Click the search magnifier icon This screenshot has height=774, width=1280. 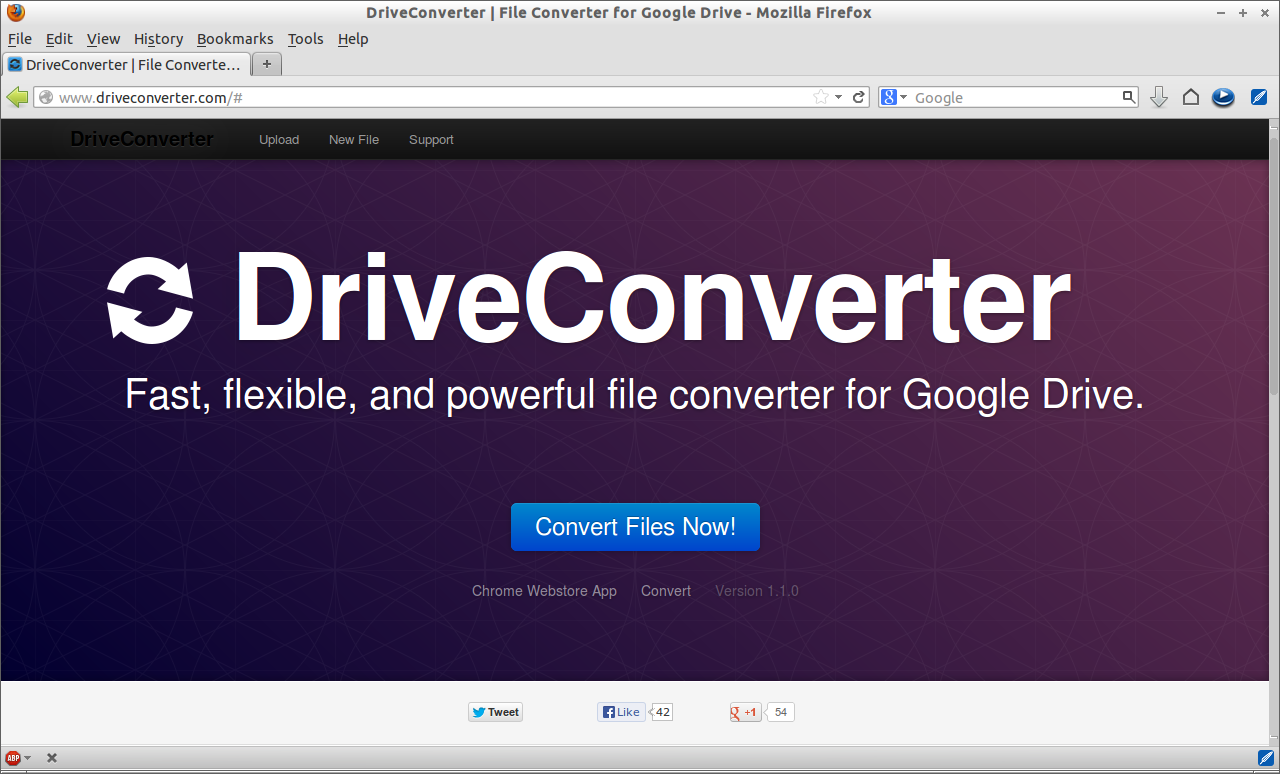pyautogui.click(x=1129, y=97)
